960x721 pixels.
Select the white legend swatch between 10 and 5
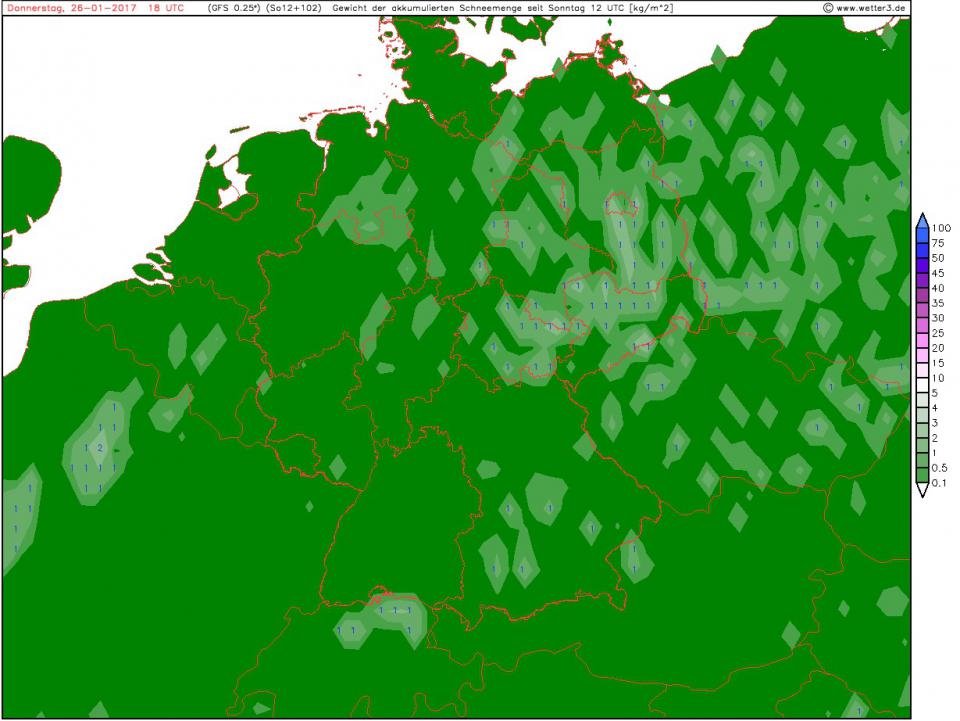[x=921, y=386]
